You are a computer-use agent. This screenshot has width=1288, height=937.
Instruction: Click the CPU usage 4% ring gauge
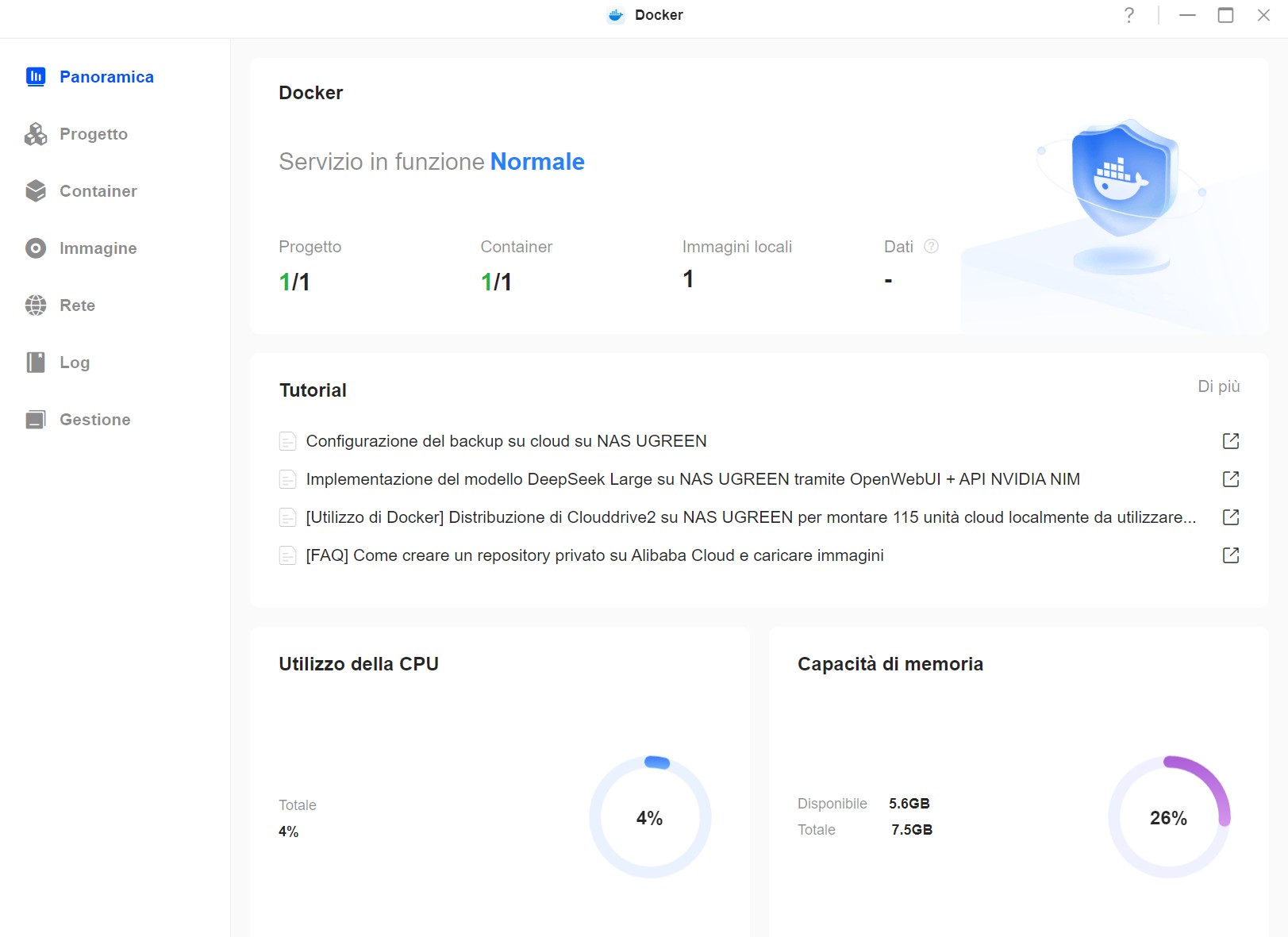(649, 817)
